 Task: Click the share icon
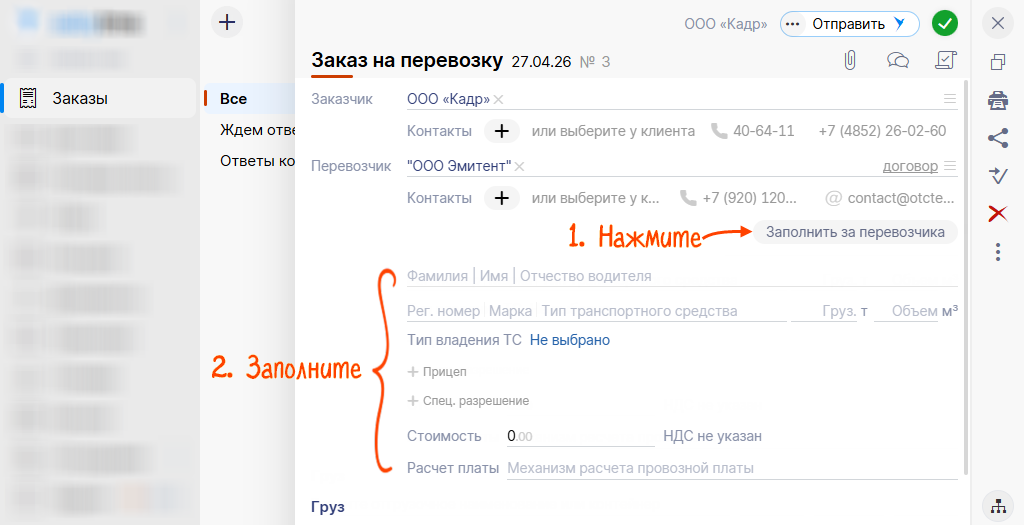(x=998, y=138)
